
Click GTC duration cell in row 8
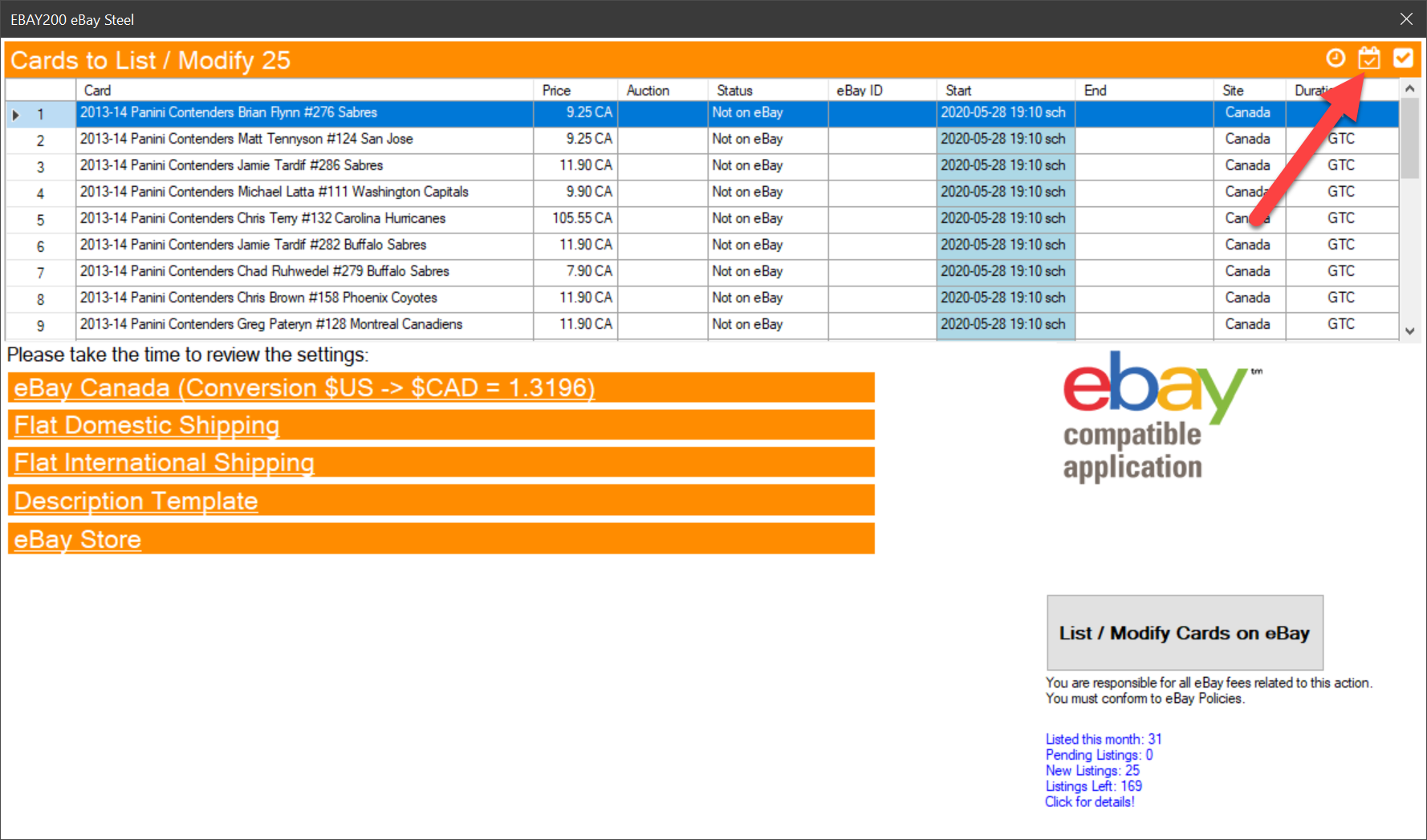[x=1341, y=298]
